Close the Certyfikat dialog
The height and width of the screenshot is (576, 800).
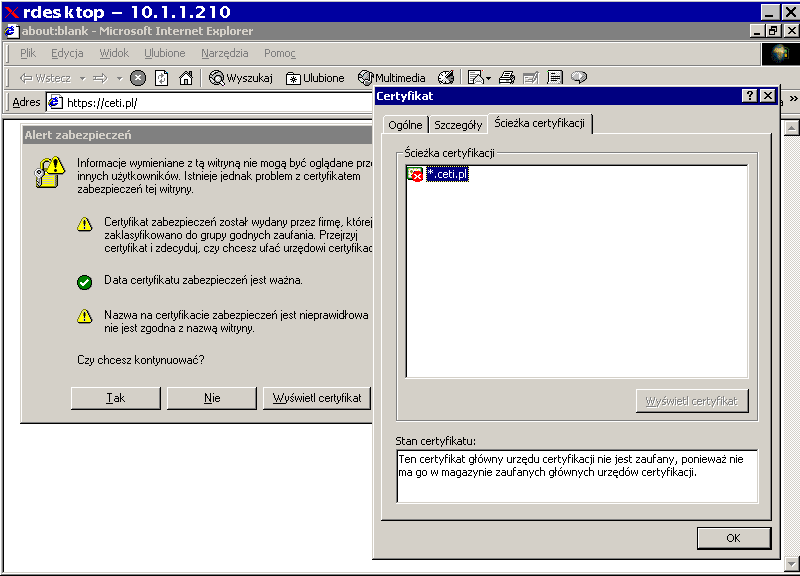(767, 96)
